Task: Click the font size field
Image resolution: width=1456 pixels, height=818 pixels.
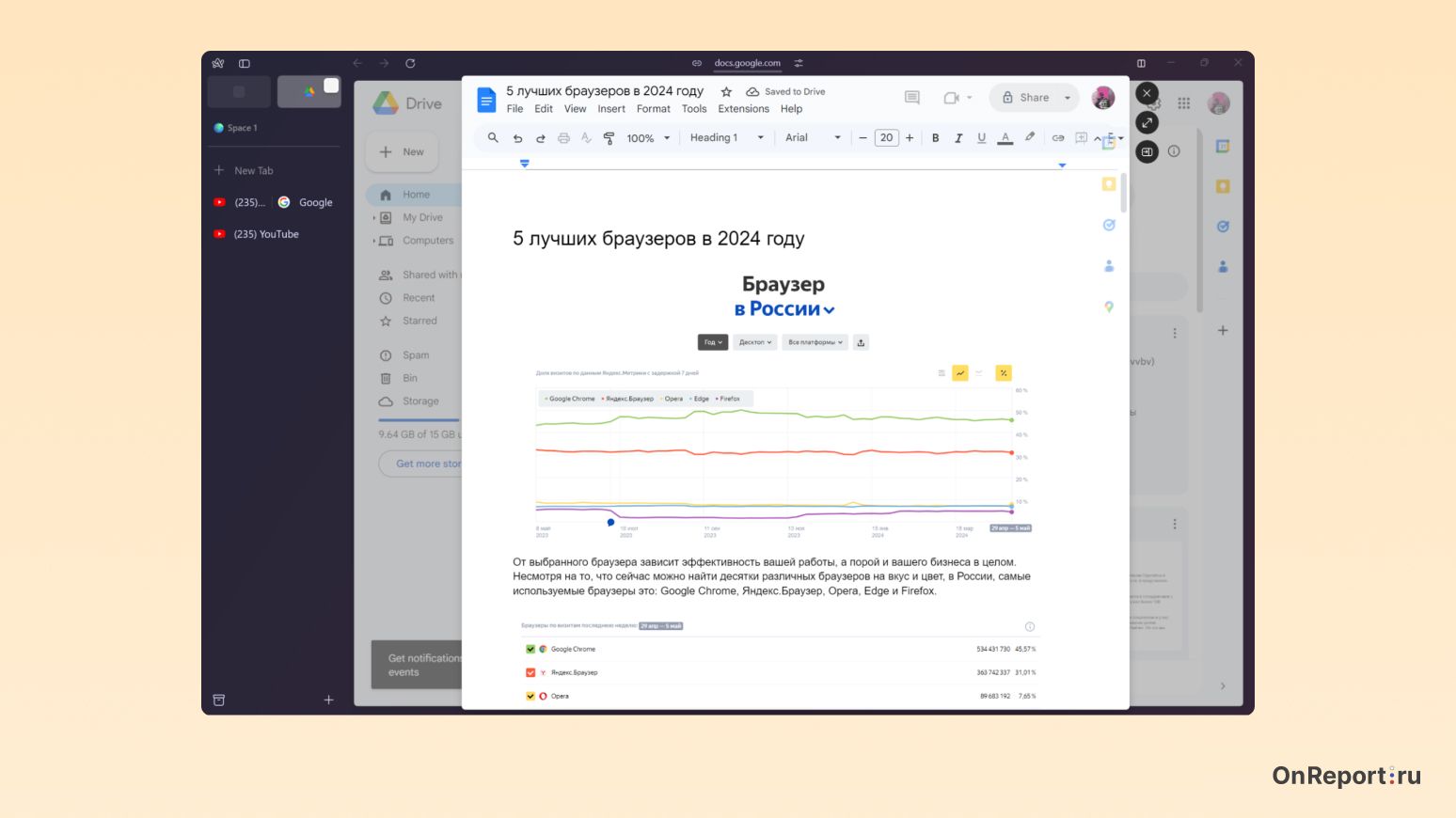Action: coord(886,138)
